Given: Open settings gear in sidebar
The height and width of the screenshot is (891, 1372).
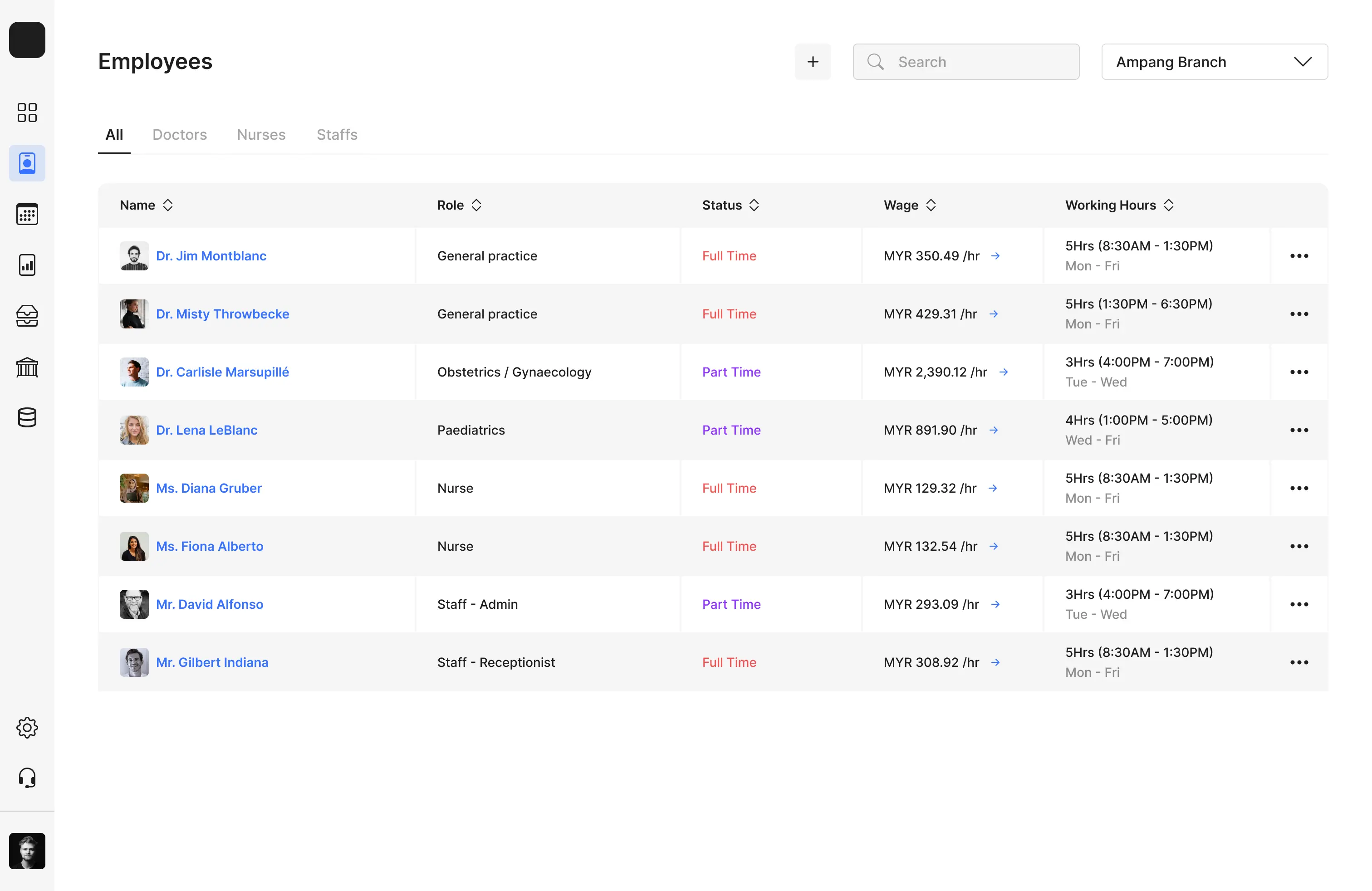Looking at the screenshot, I should click(x=27, y=727).
